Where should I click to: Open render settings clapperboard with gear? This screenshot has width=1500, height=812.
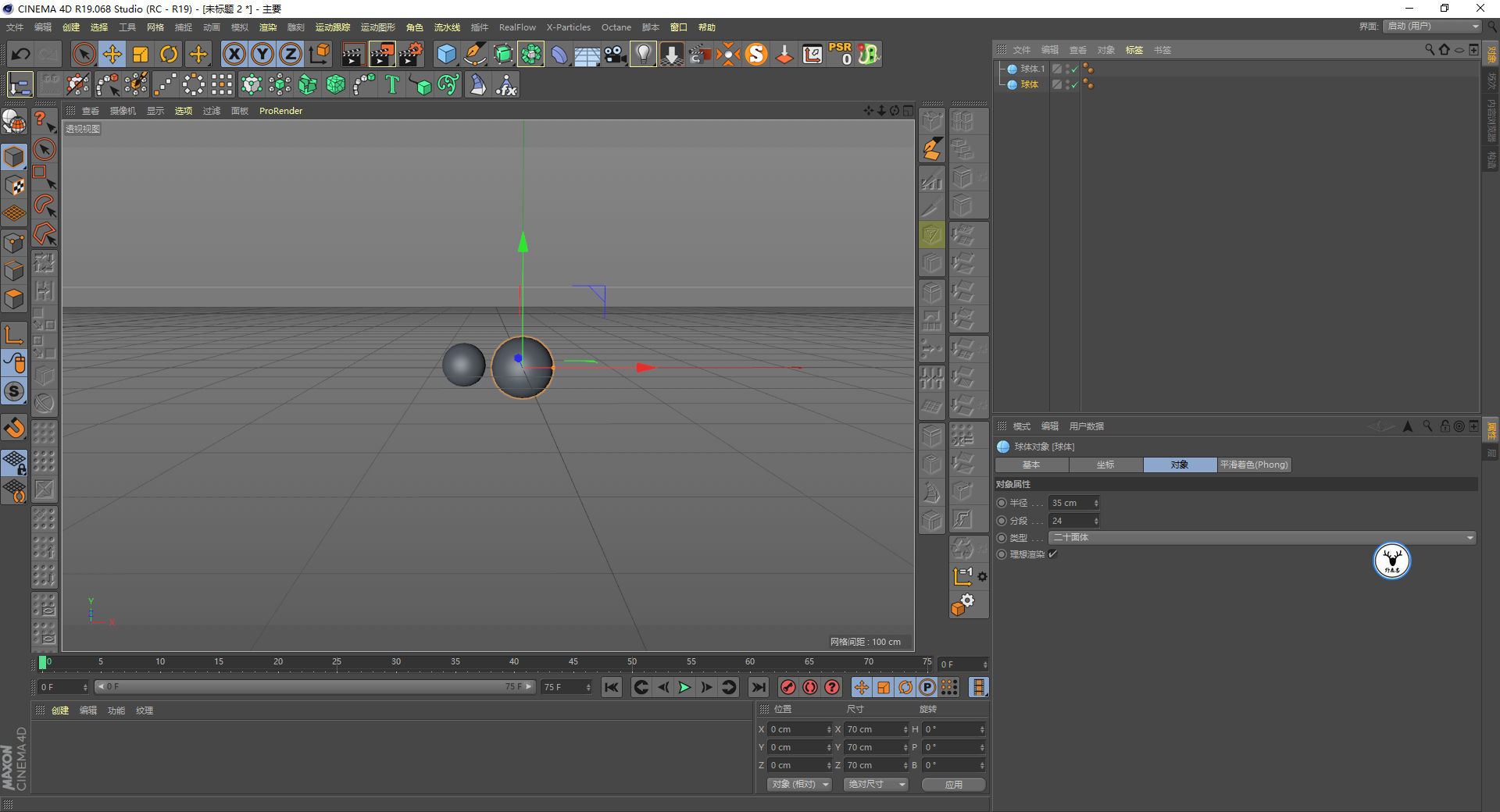(x=411, y=54)
